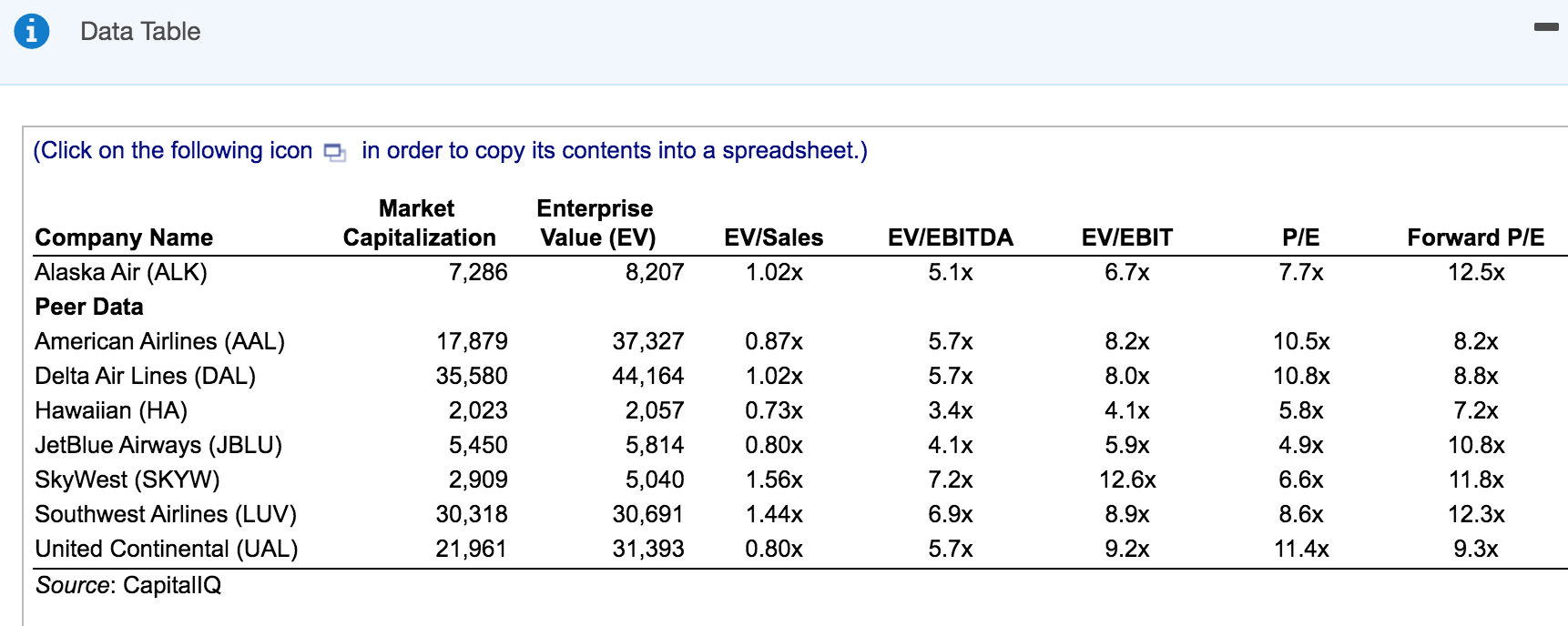Click Southwest enterprise value 30,691
Screen dimensions: 1568x626
[x=648, y=514]
